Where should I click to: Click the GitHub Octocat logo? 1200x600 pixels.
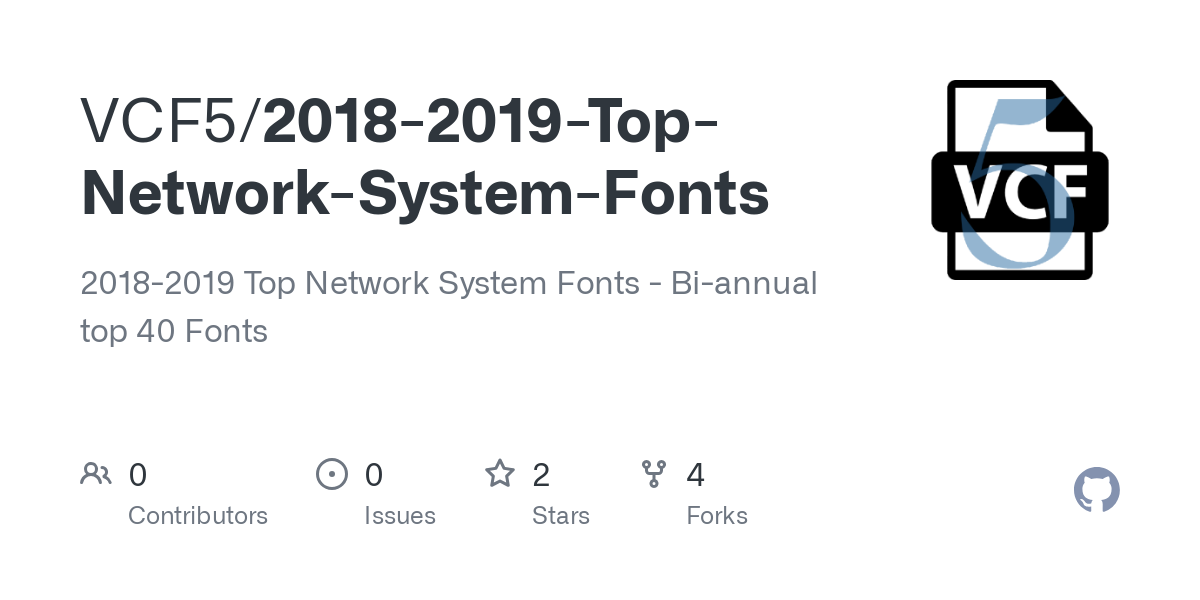pyautogui.click(x=1096, y=490)
